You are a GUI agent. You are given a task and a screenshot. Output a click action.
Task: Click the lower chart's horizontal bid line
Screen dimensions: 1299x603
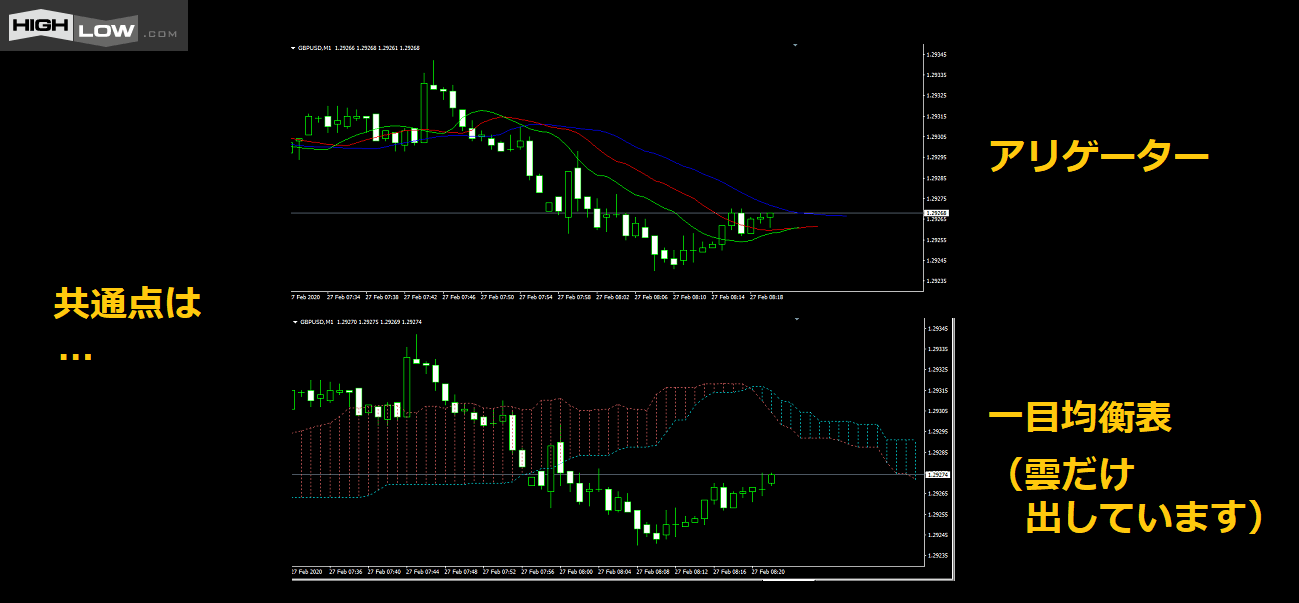[x=600, y=474]
